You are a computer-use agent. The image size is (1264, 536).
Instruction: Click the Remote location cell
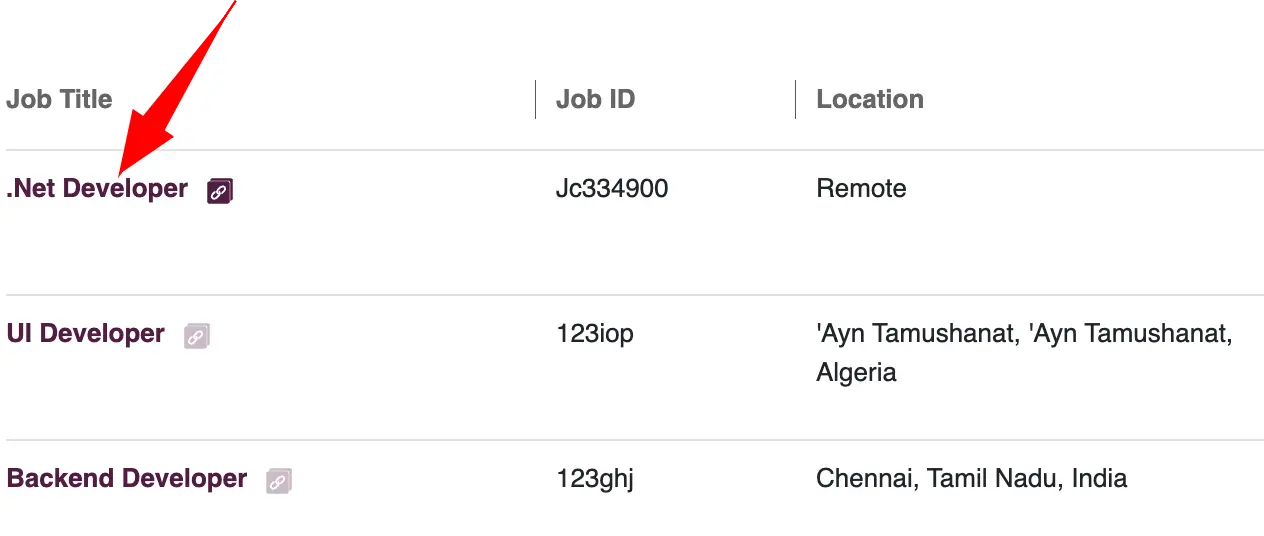tap(861, 188)
